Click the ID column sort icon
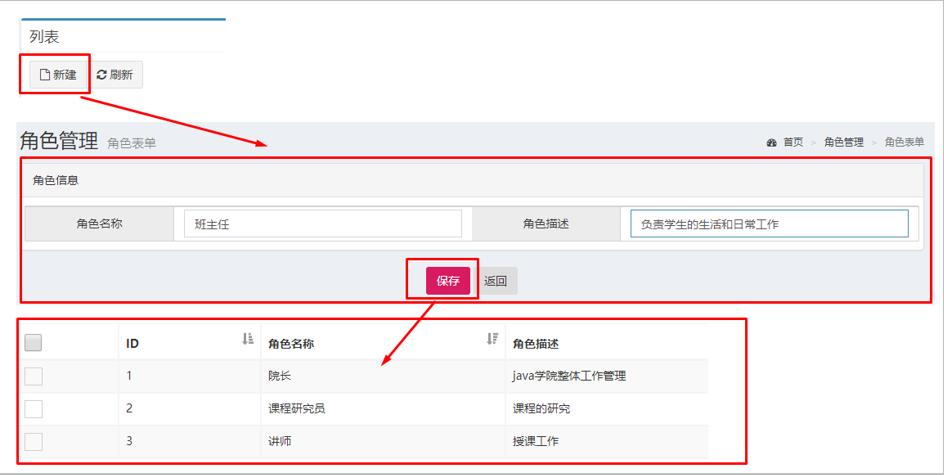Image resolution: width=944 pixels, height=475 pixels. (248, 340)
